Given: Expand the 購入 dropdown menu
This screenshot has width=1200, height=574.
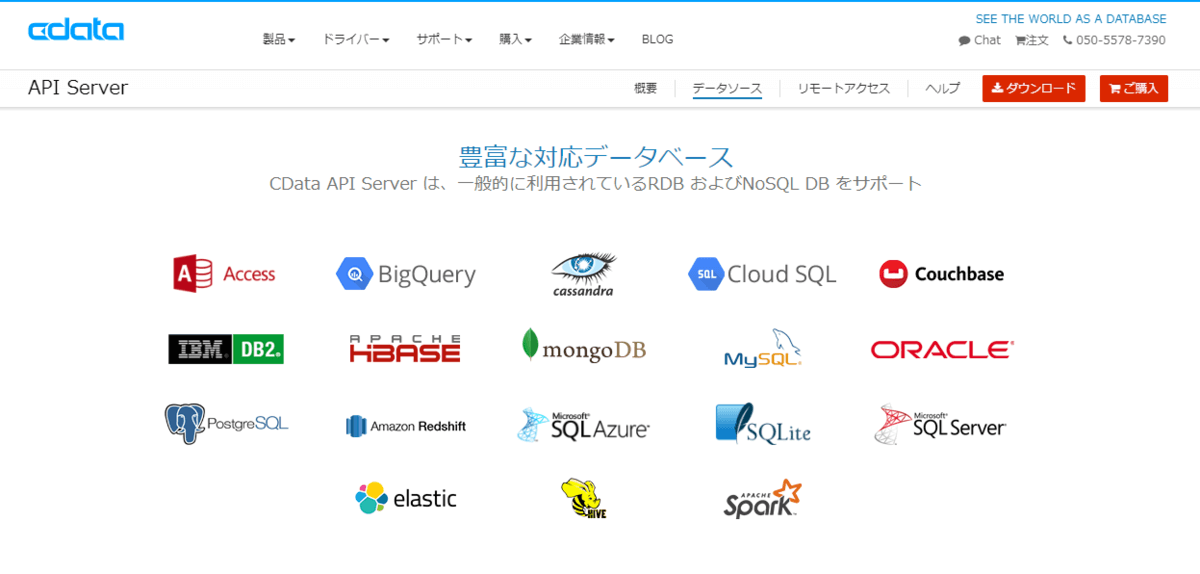Looking at the screenshot, I should (x=516, y=39).
